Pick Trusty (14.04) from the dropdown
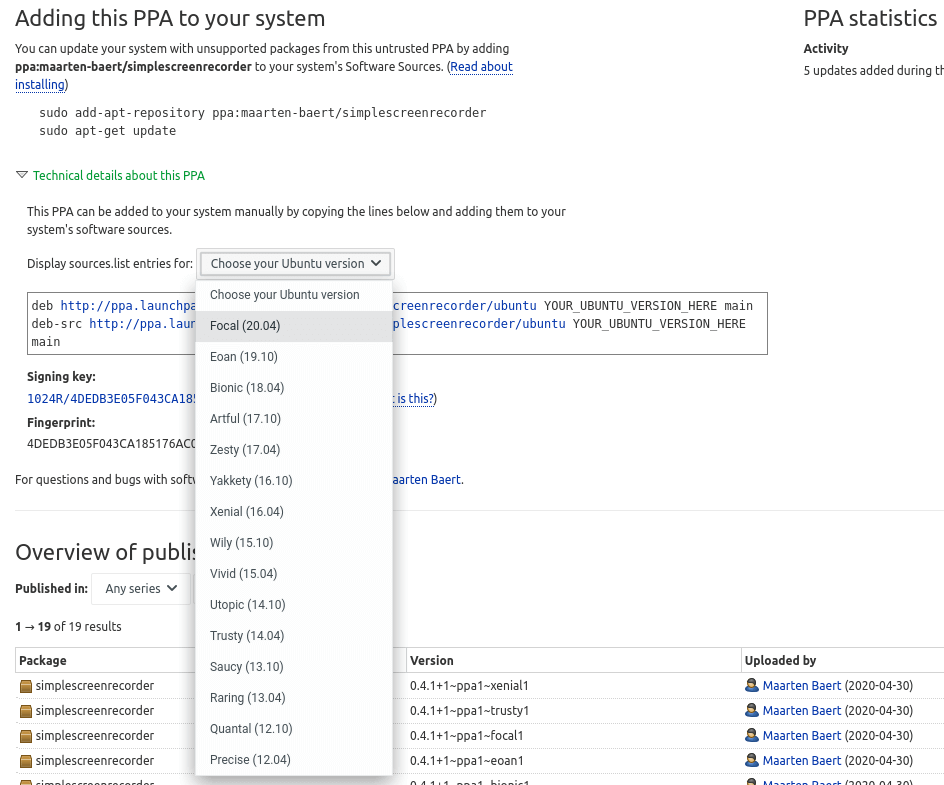The height and width of the screenshot is (785, 944). click(x=247, y=636)
